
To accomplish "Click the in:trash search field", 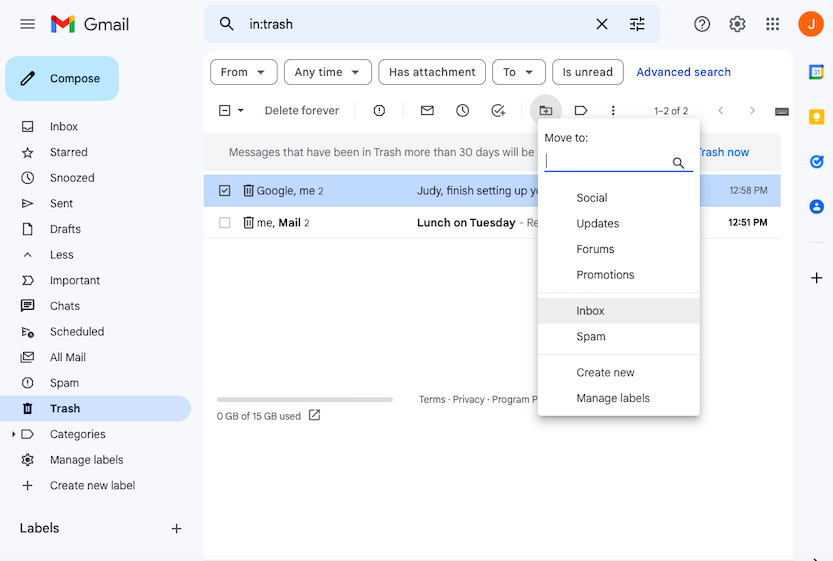I will click(414, 24).
